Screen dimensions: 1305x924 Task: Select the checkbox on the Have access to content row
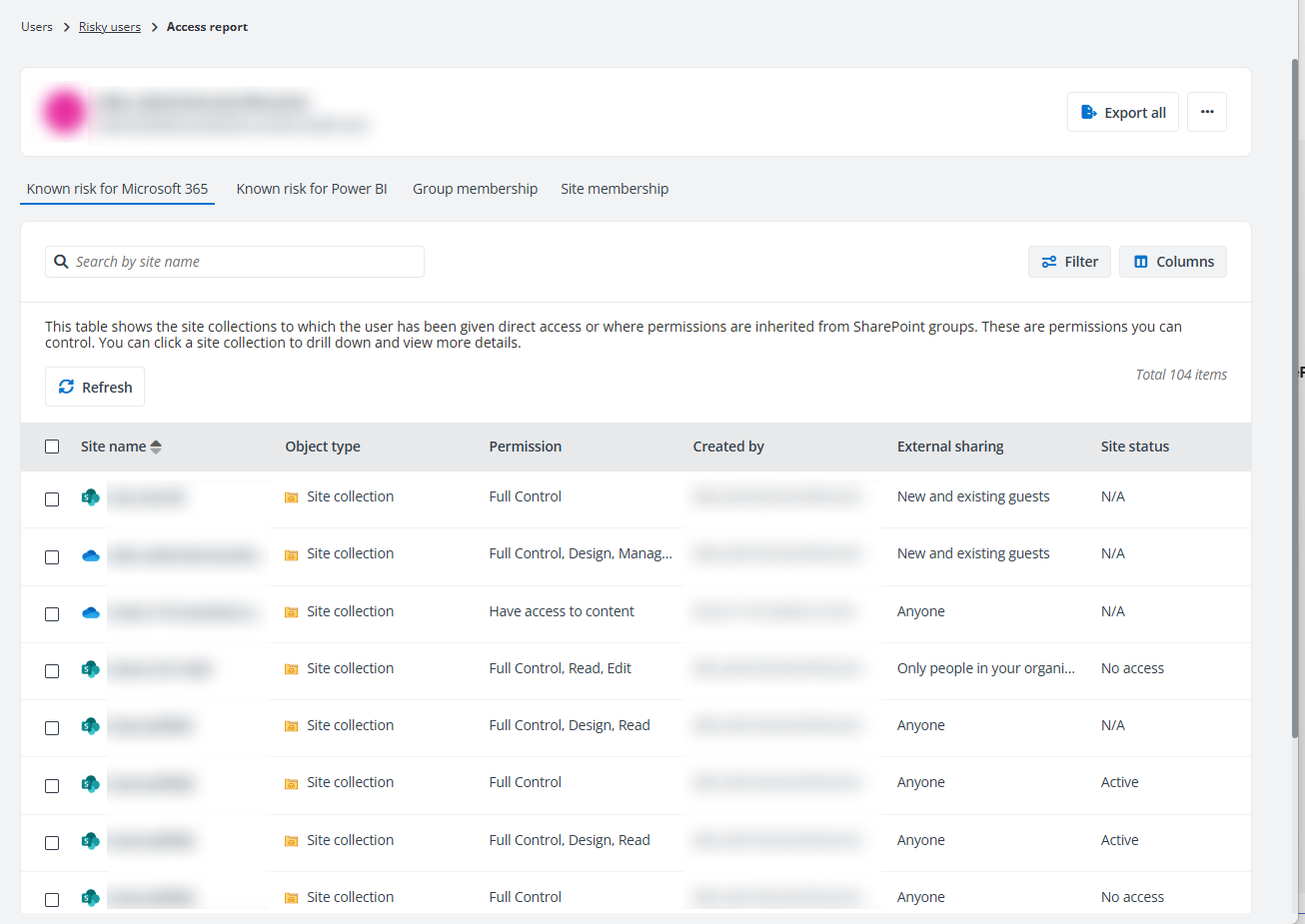pos(52,614)
